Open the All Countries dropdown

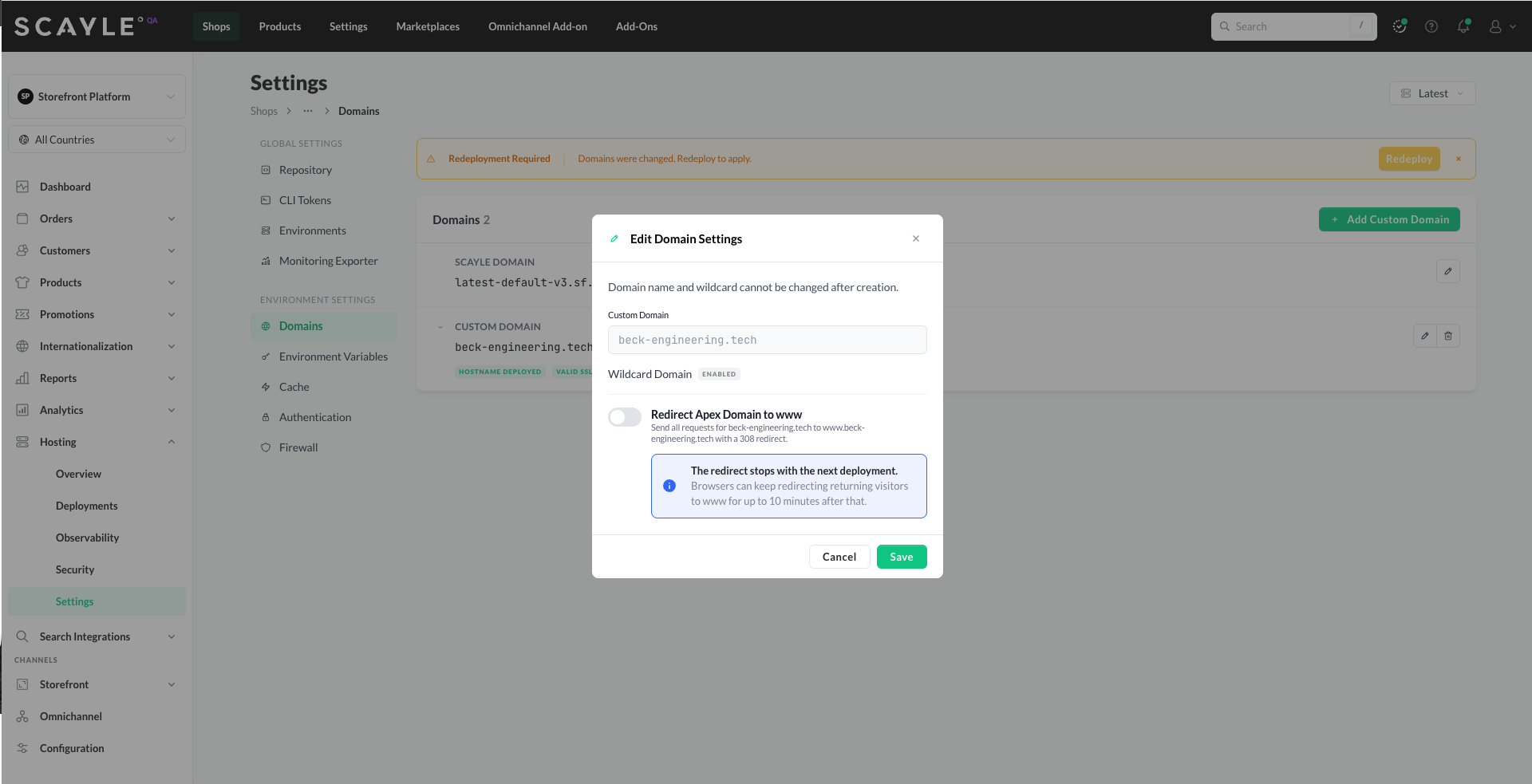(97, 140)
